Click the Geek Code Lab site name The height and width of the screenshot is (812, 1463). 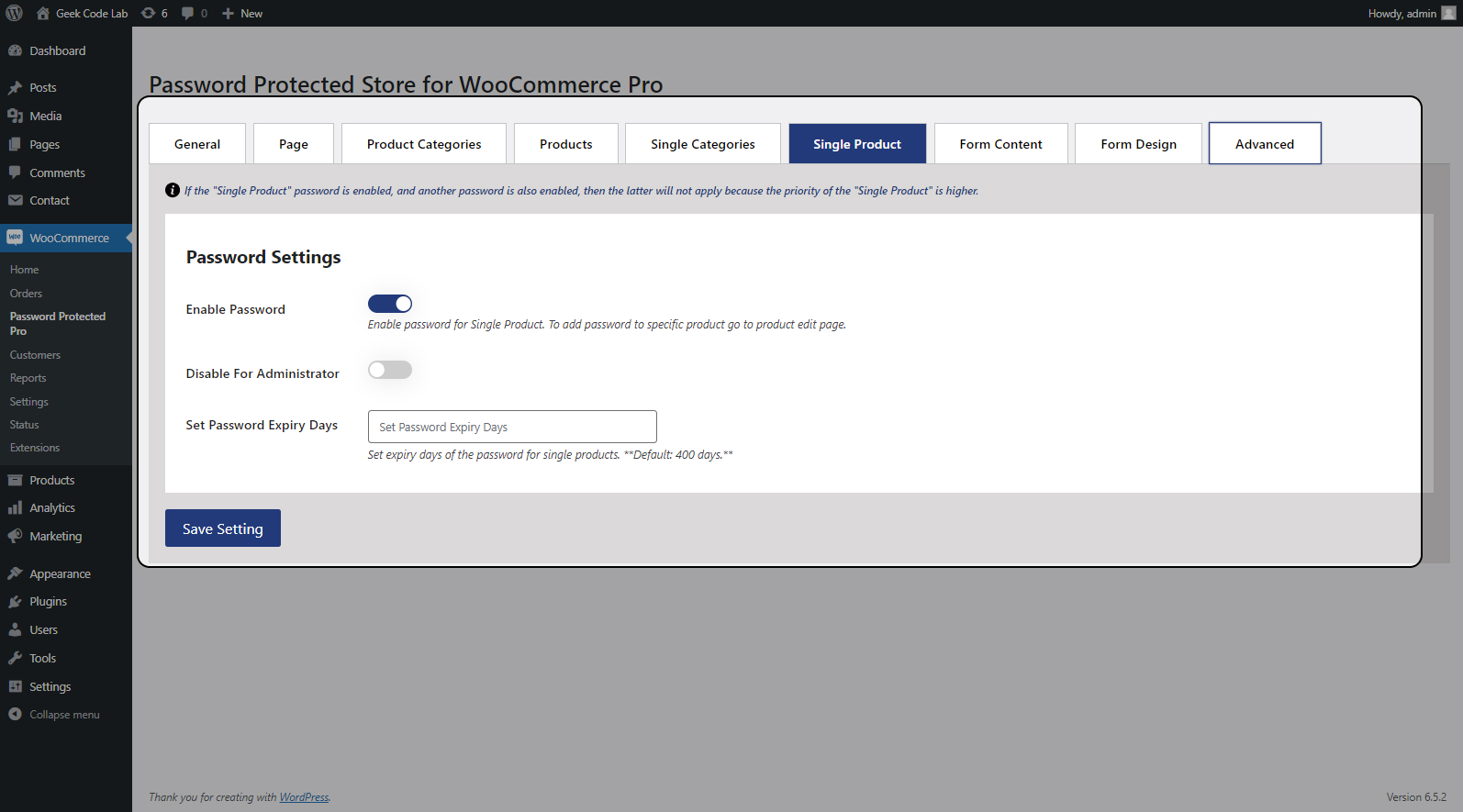[x=92, y=14]
